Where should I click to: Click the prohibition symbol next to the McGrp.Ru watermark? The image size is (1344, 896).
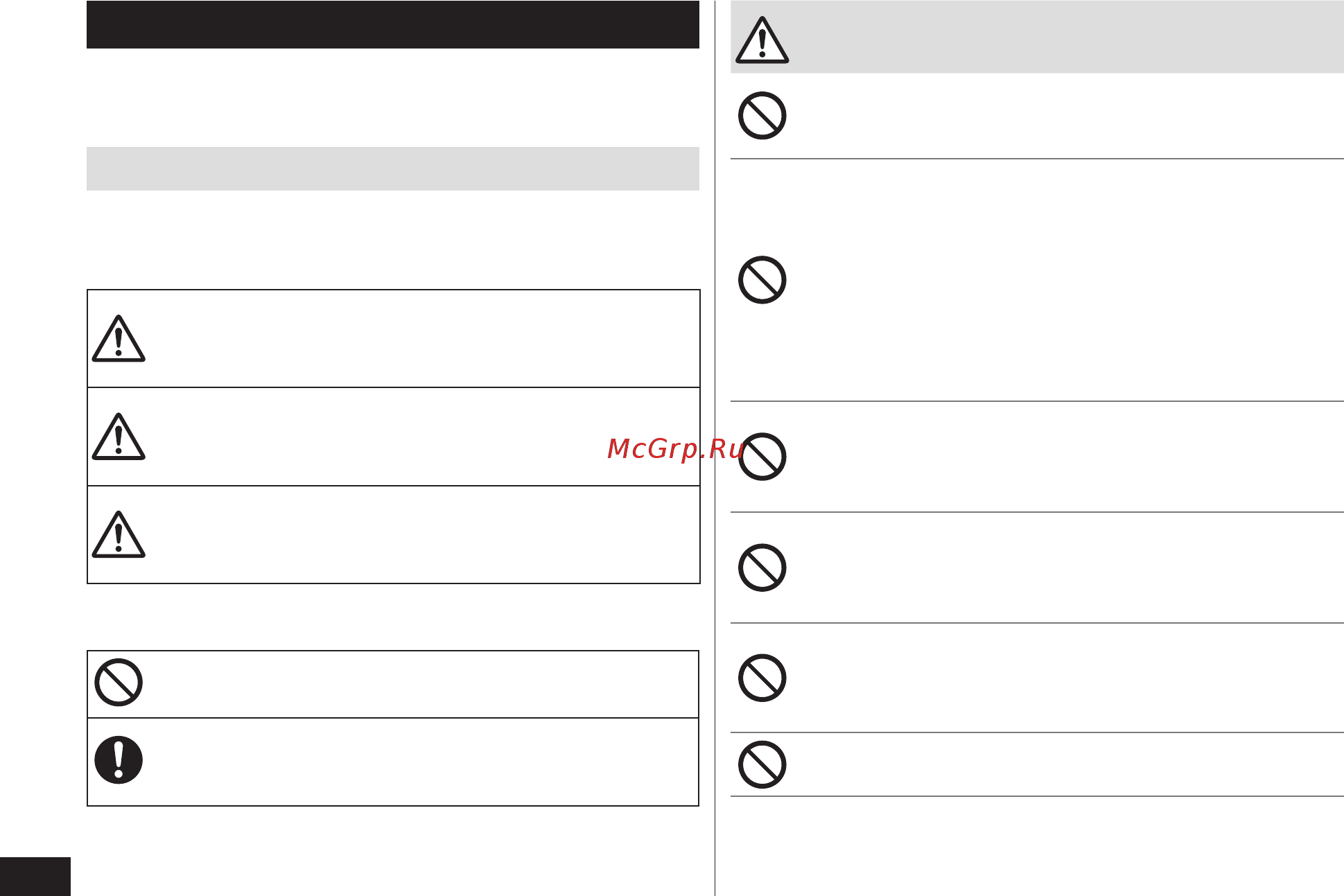click(x=762, y=457)
